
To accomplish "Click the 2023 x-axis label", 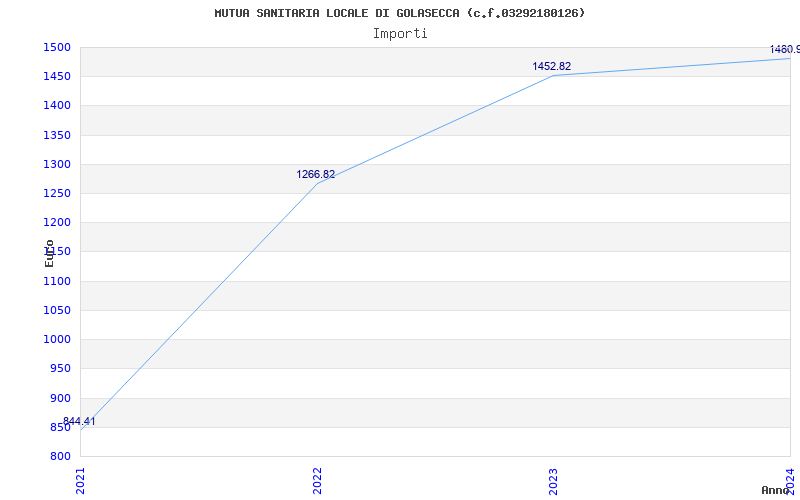I will (554, 481).
